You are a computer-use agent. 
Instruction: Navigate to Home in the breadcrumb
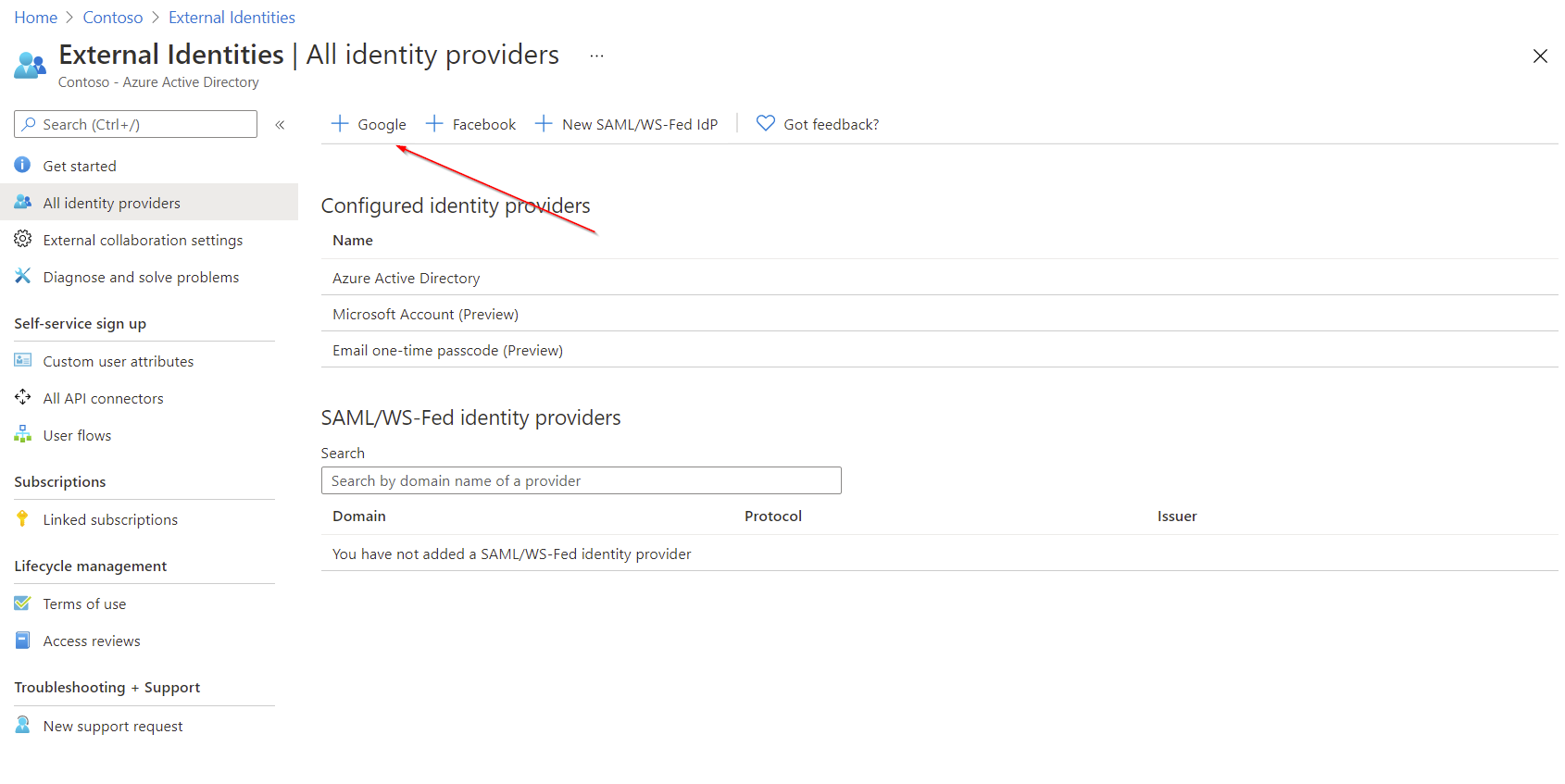(35, 17)
